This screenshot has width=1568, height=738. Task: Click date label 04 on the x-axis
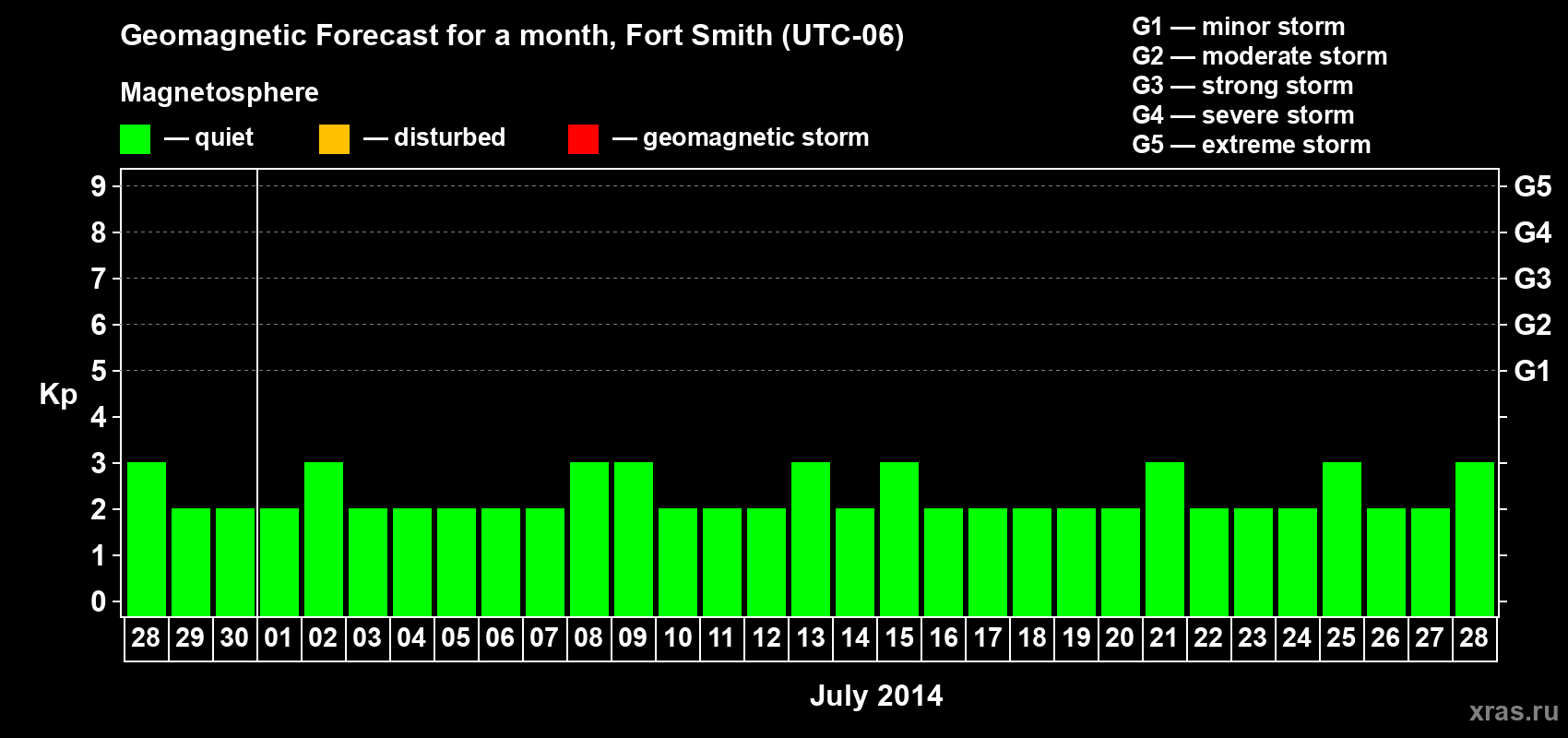411,638
